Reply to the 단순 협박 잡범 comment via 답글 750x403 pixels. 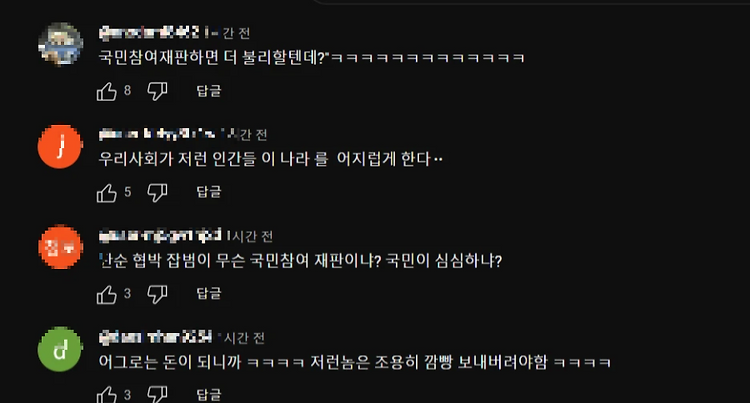pos(209,294)
